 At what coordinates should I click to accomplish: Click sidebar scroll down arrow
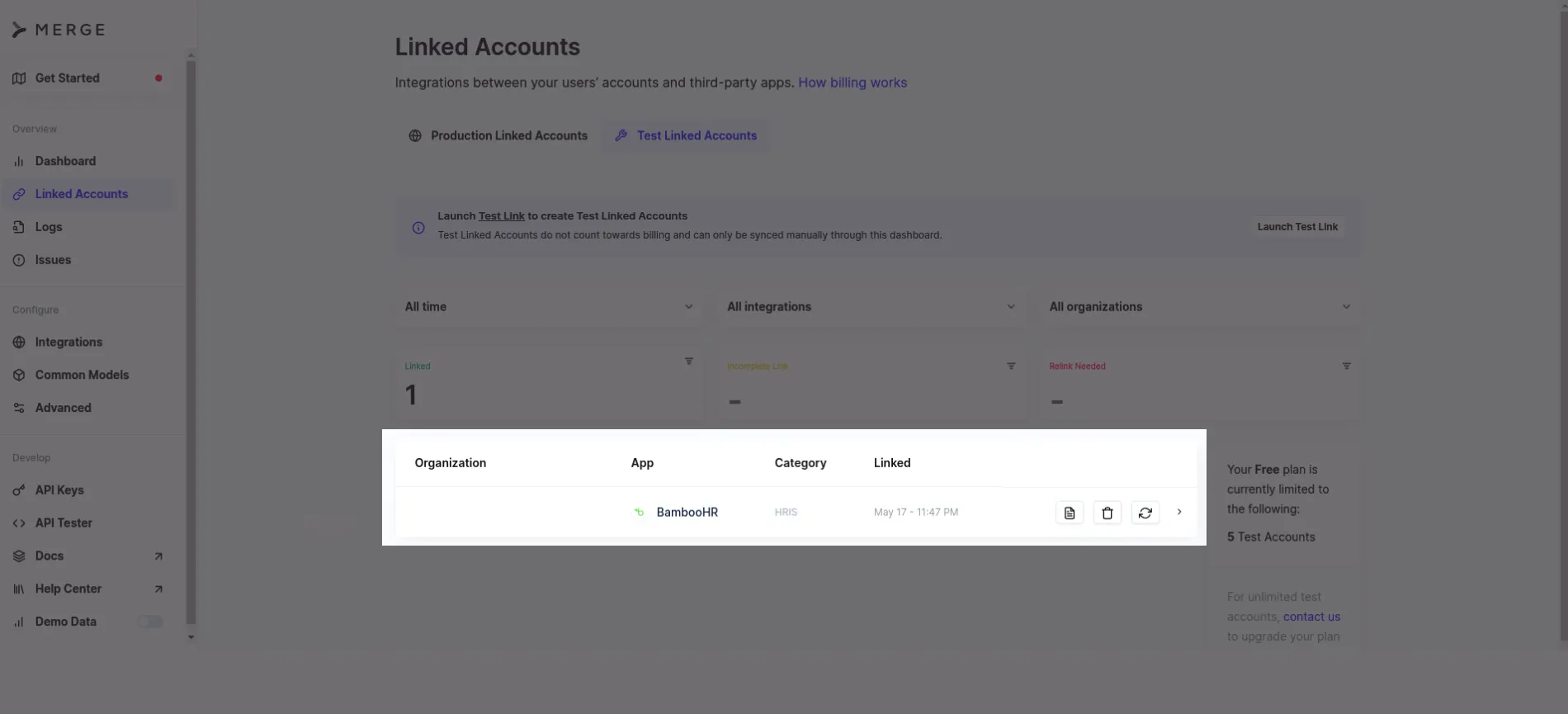[191, 637]
